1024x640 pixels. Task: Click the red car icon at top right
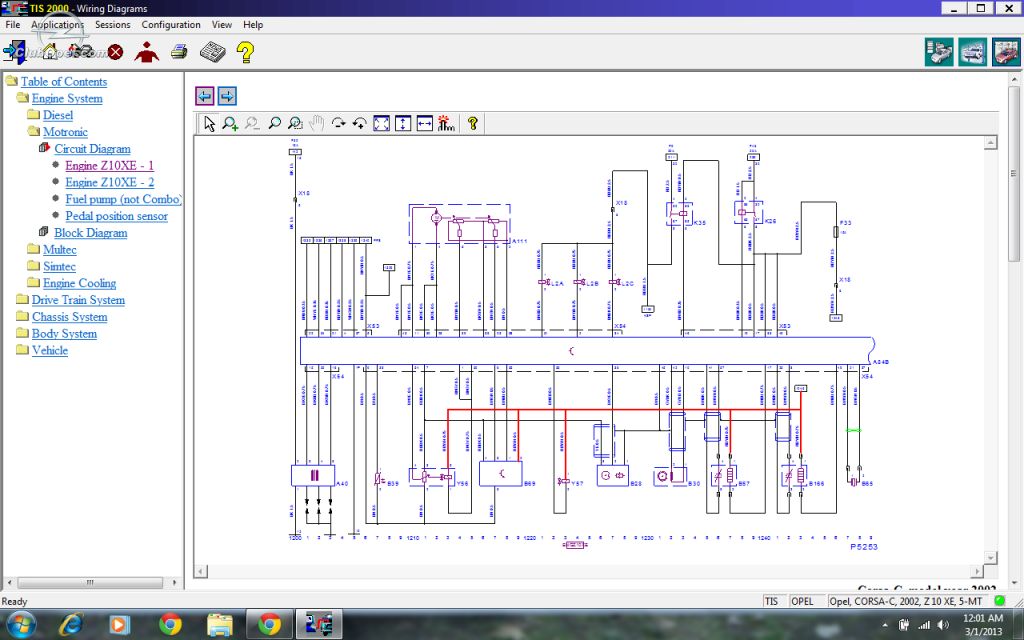(1006, 52)
